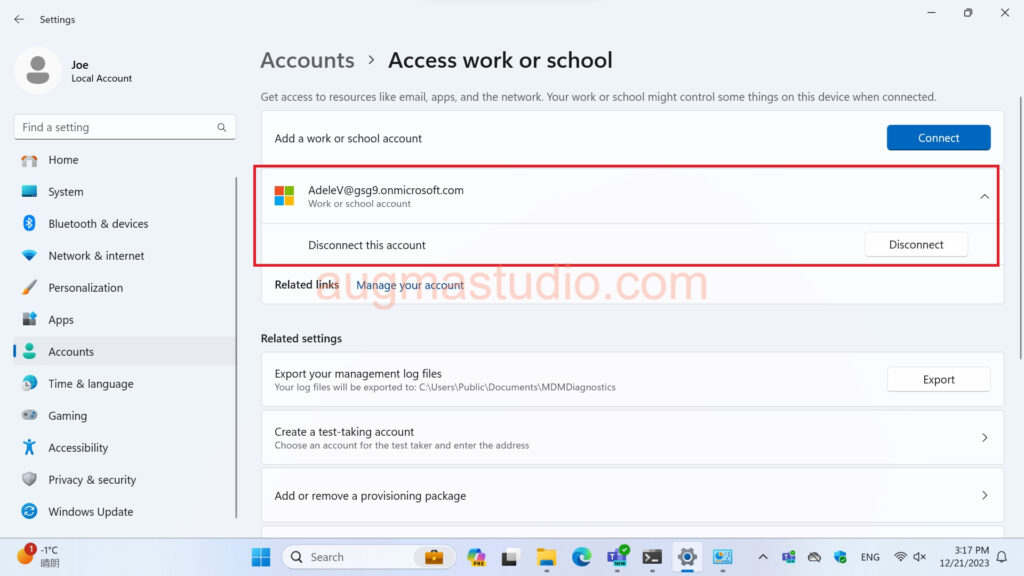Expand Create a test-taking account
Image resolution: width=1024 pixels, height=576 pixels.
[984, 438]
